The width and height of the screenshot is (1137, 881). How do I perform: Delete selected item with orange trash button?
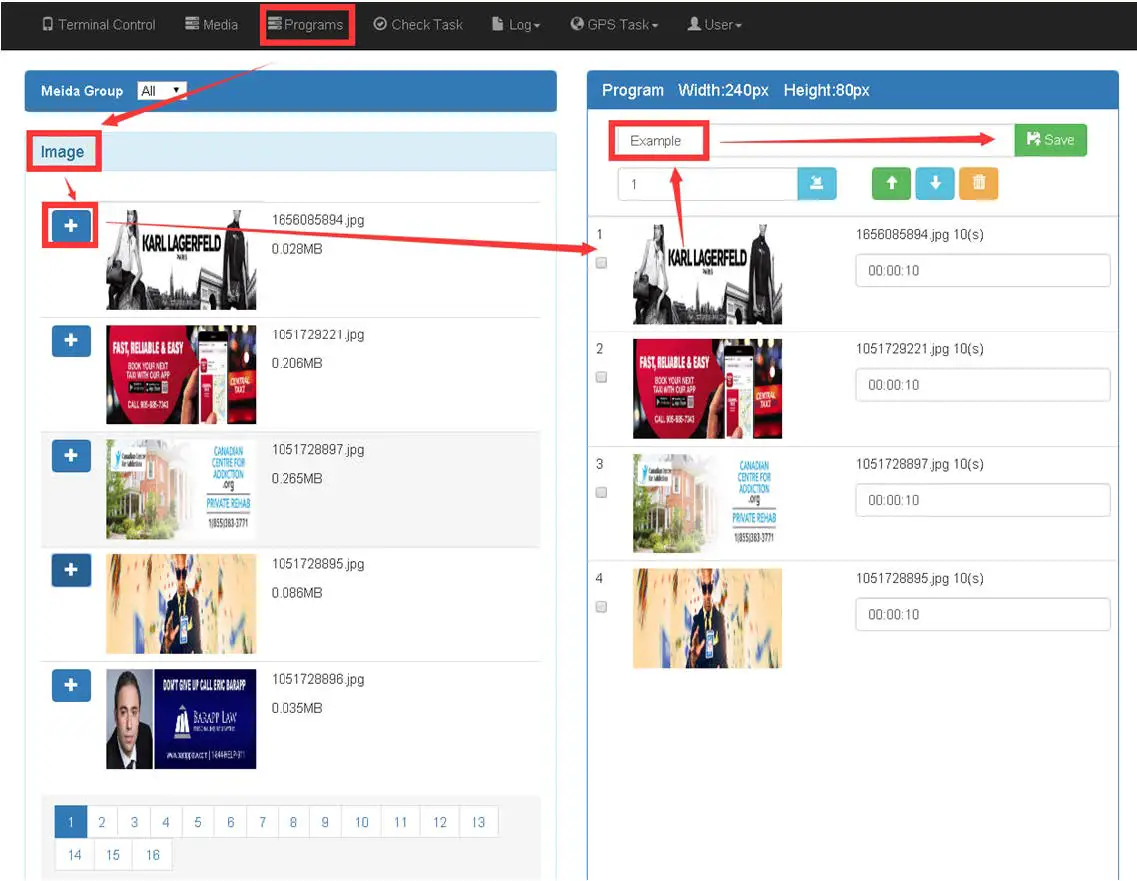(x=978, y=183)
